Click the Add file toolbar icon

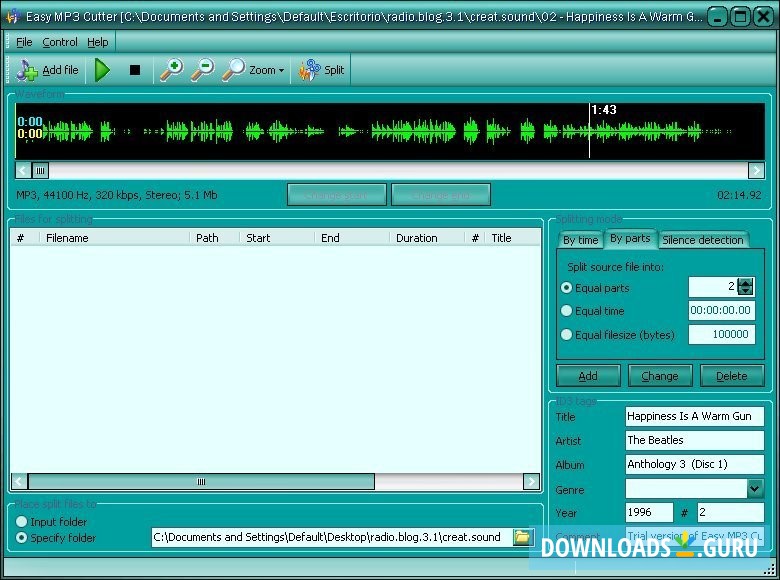pyautogui.click(x=27, y=70)
